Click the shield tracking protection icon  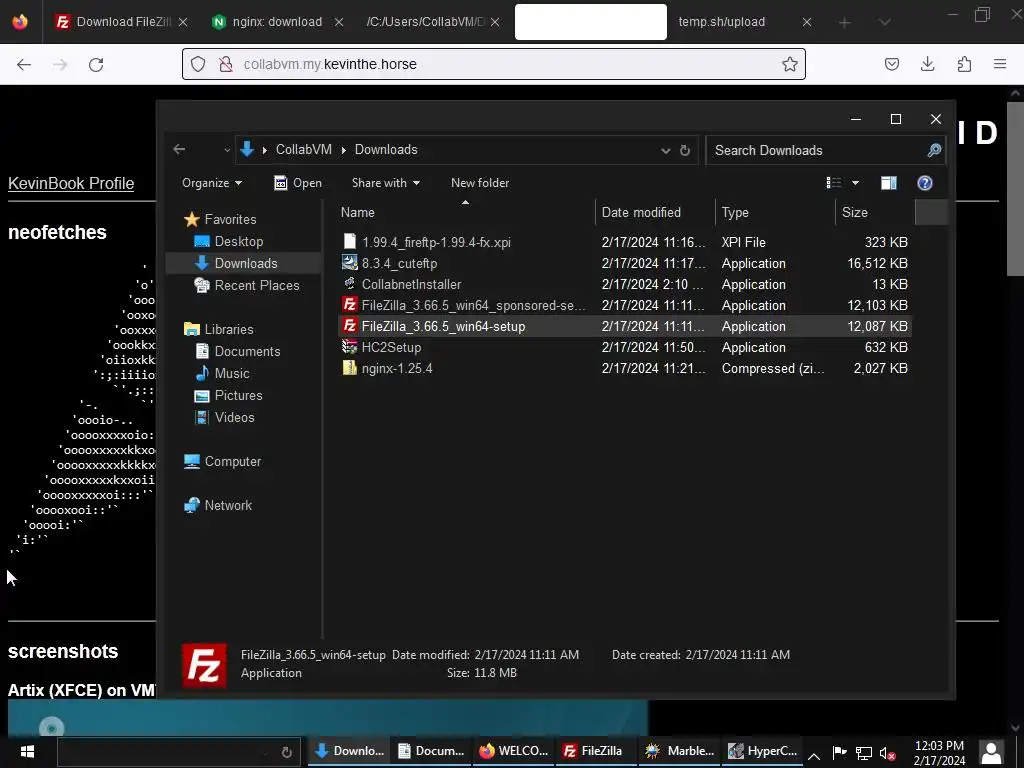[x=198, y=64]
